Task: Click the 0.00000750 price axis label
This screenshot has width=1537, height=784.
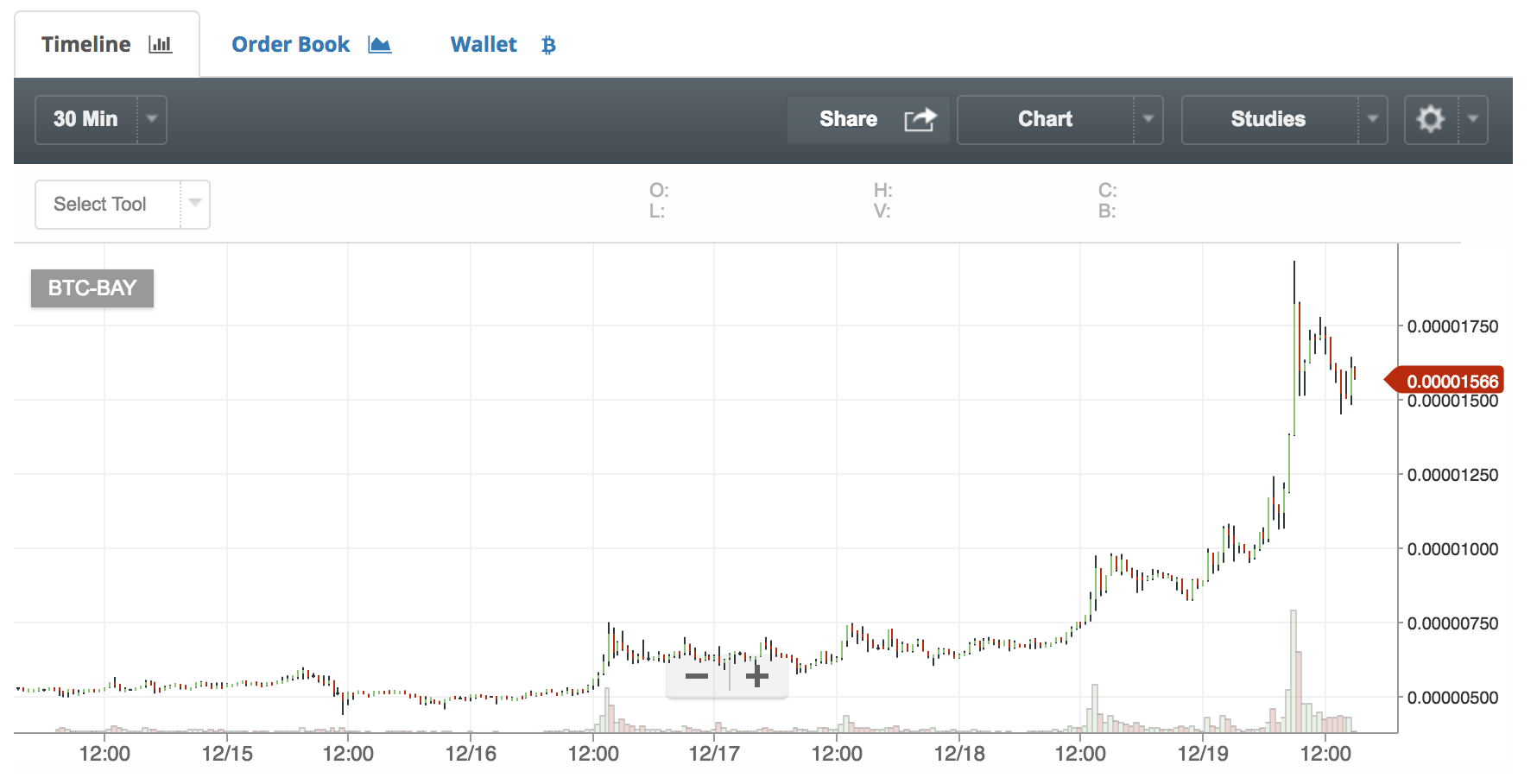Action: tap(1452, 623)
